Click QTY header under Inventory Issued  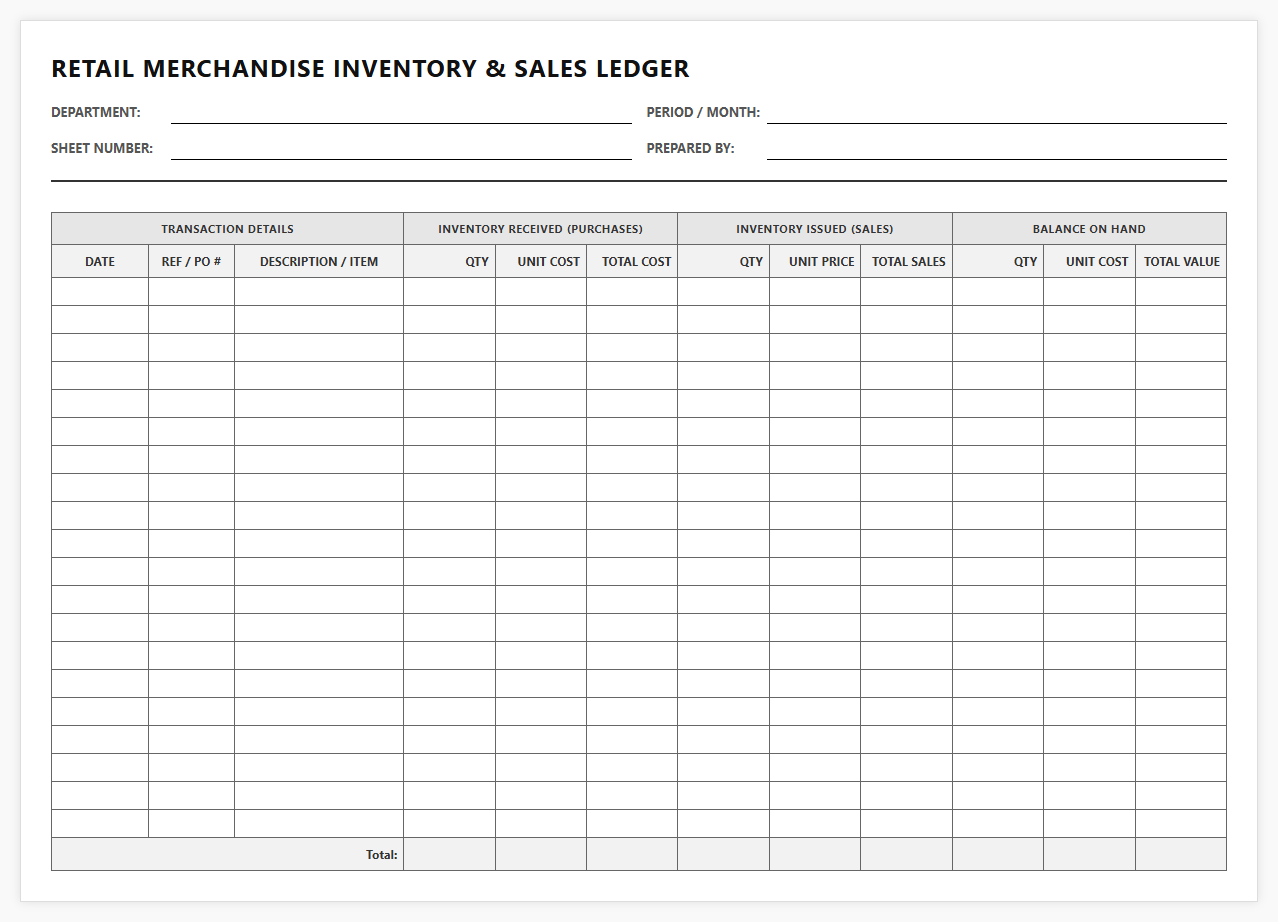click(x=724, y=262)
